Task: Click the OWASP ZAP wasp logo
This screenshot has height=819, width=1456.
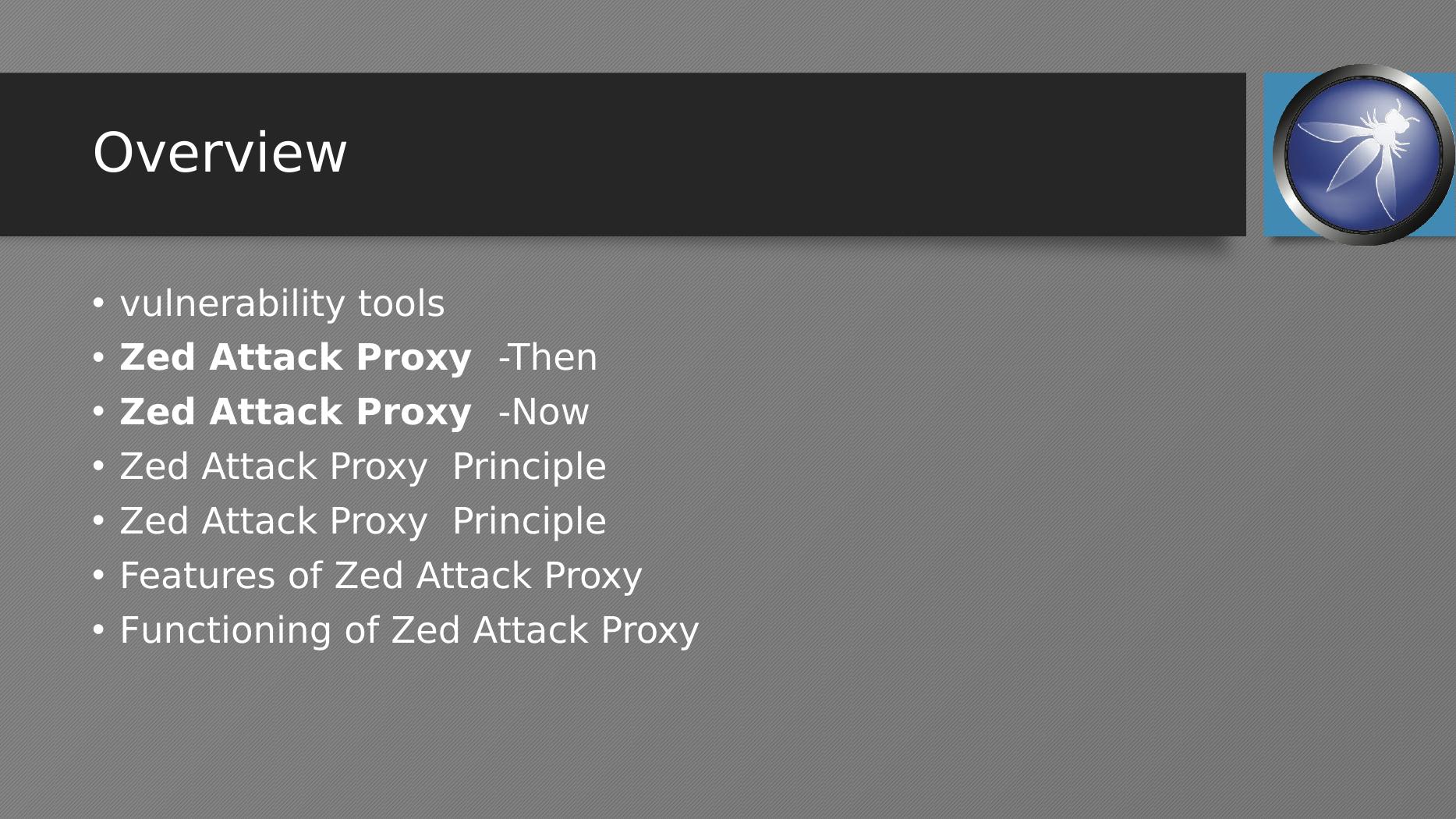Action: [x=1363, y=154]
